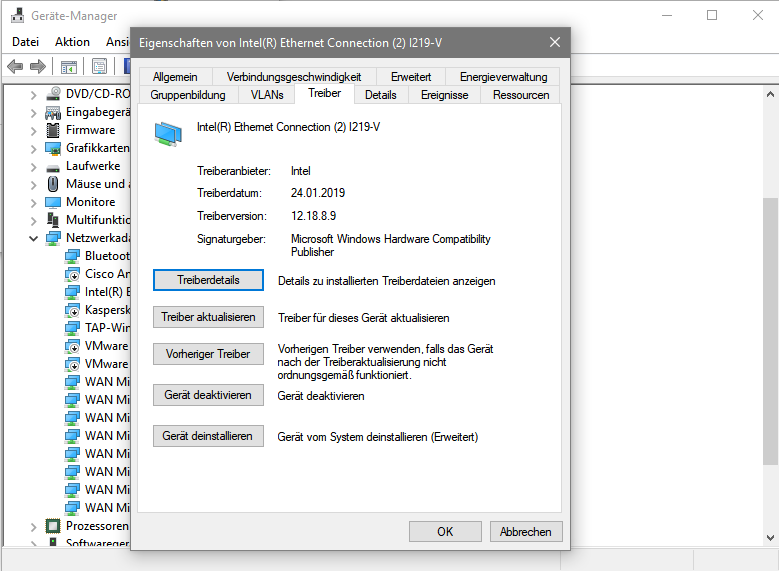Select the Firmware tree label
This screenshot has height=571, width=779.
90,130
